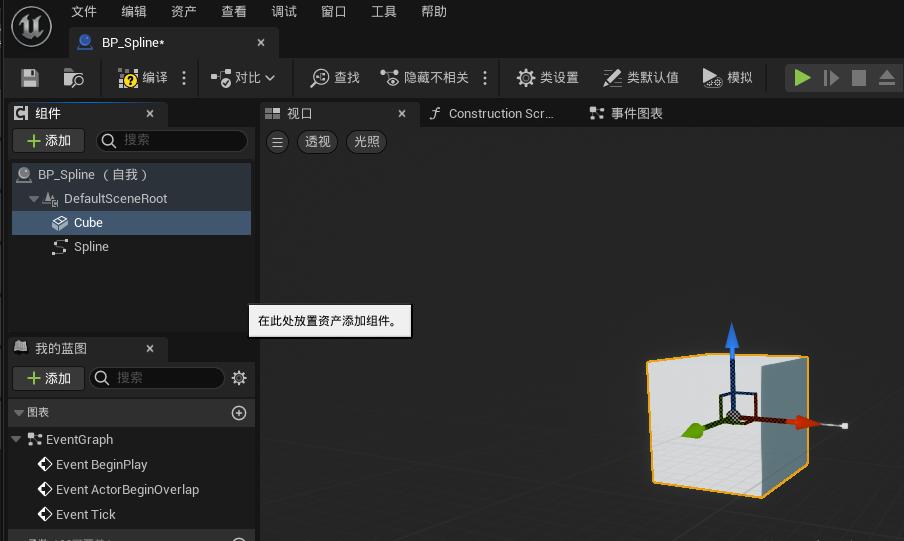Click 添加 button in components panel

pos(48,141)
